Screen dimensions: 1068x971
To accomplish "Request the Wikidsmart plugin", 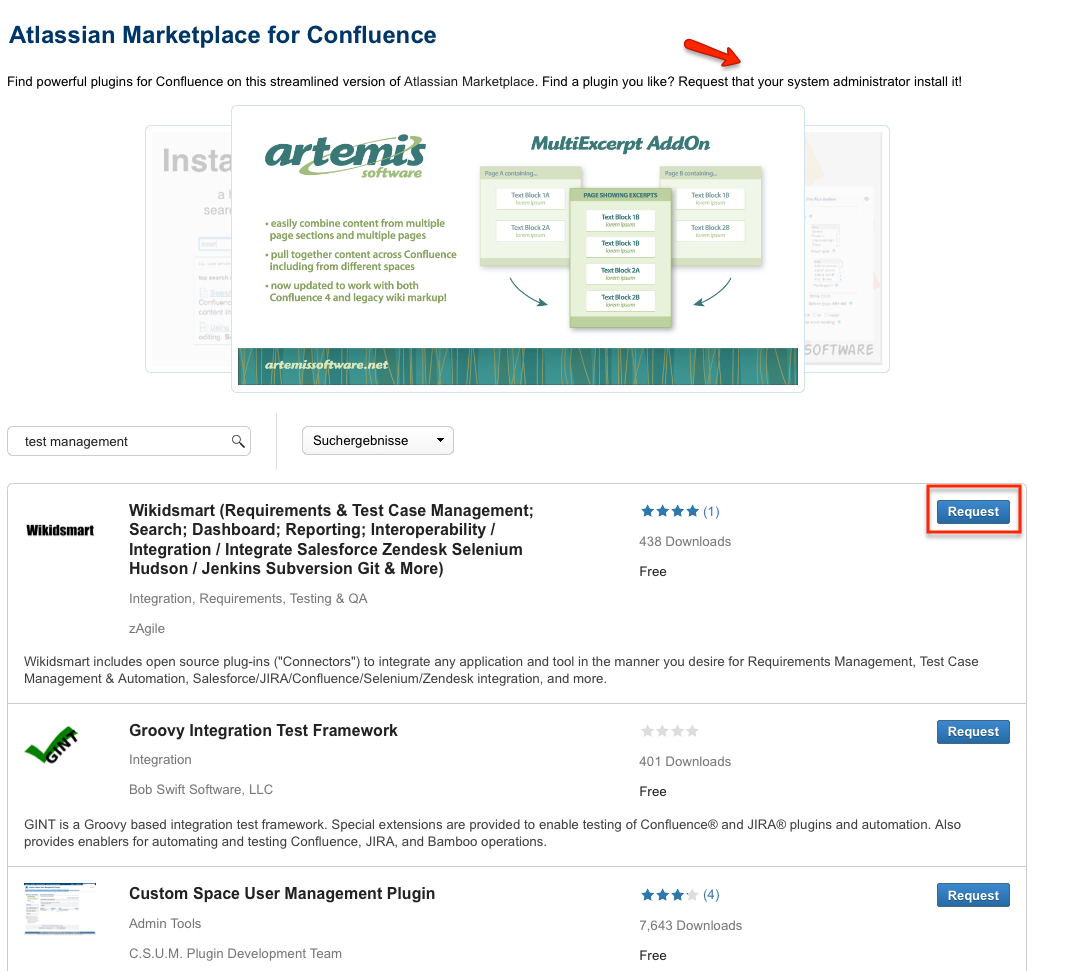I will (x=973, y=511).
